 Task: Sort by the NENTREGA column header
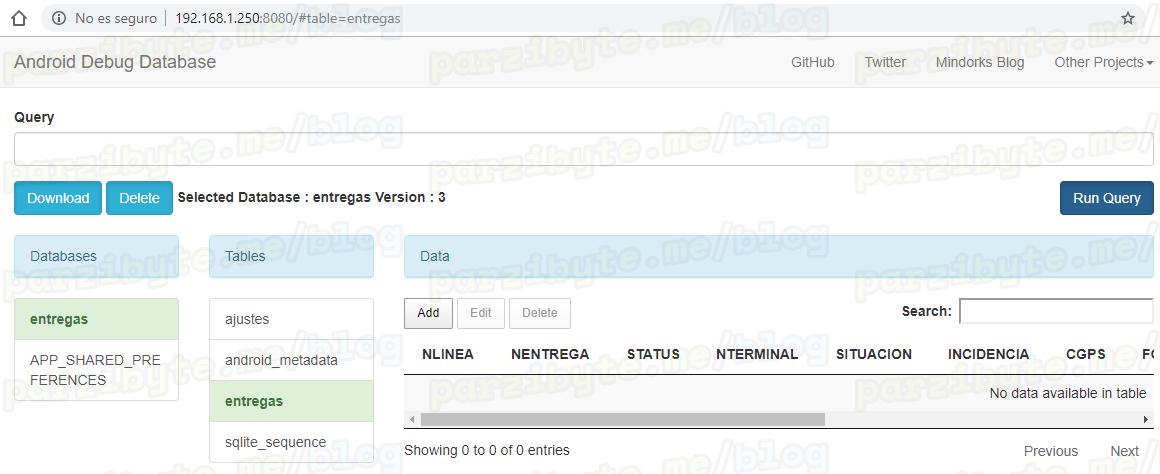(550, 354)
